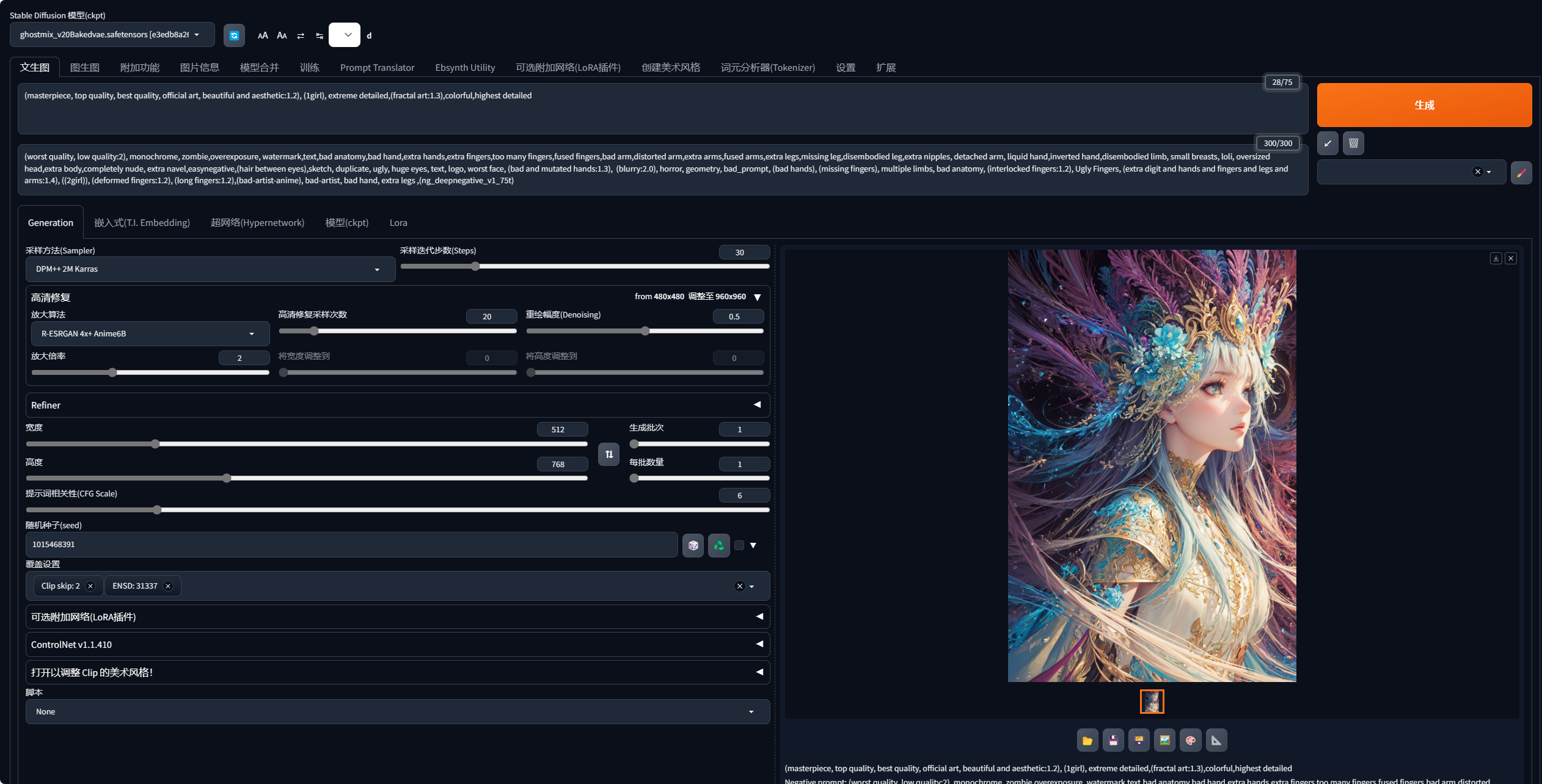This screenshot has height=784, width=1542.
Task: Click the trash clear prompt icon
Action: click(x=1353, y=143)
